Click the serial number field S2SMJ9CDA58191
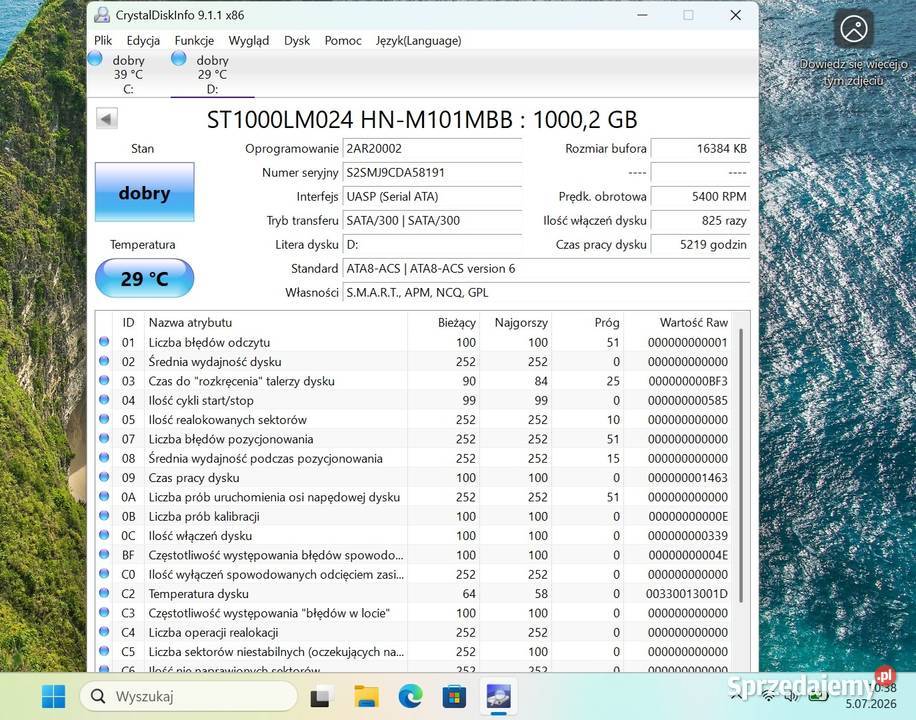Image resolution: width=916 pixels, height=720 pixels. click(432, 172)
